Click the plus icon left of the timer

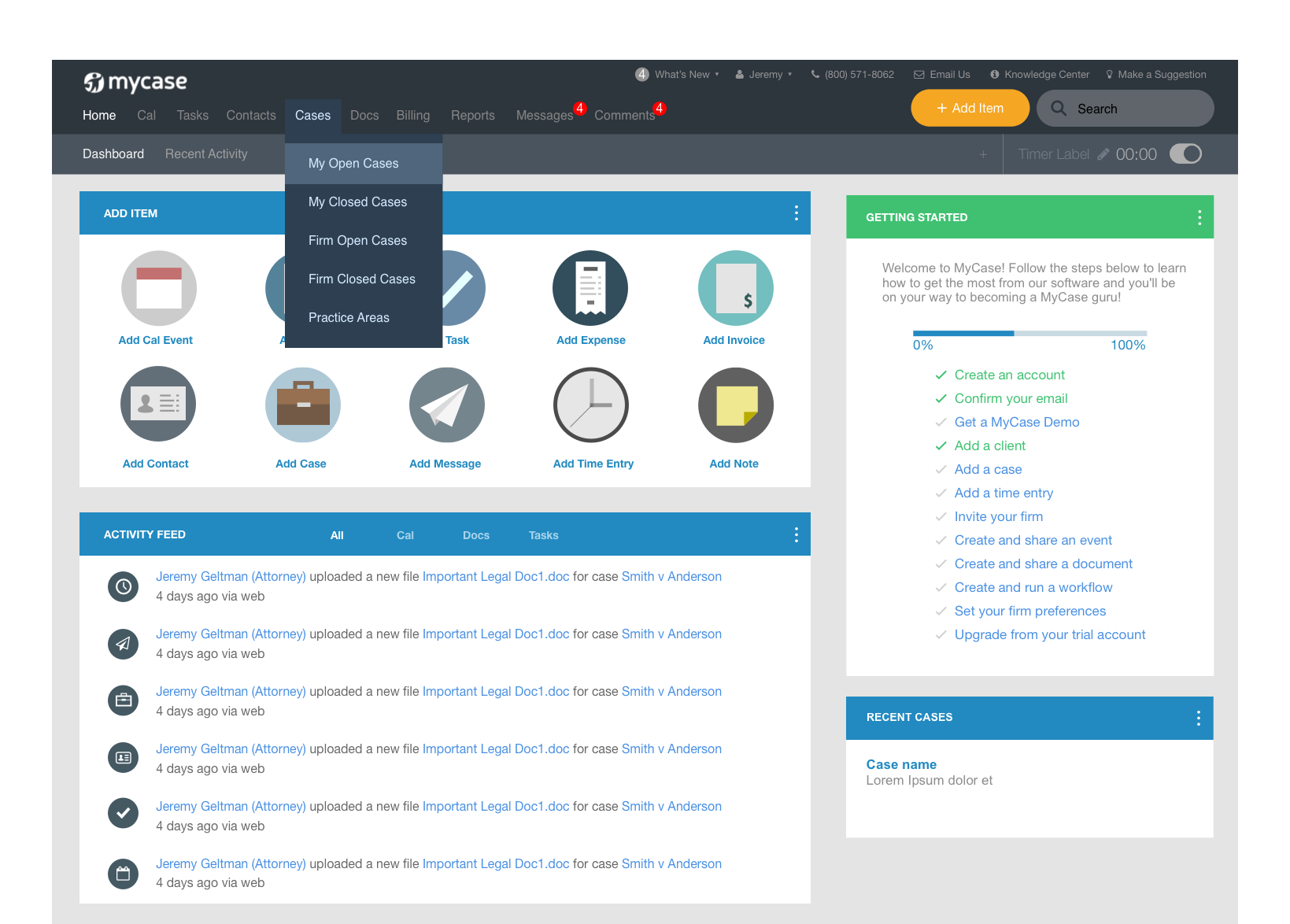point(983,154)
